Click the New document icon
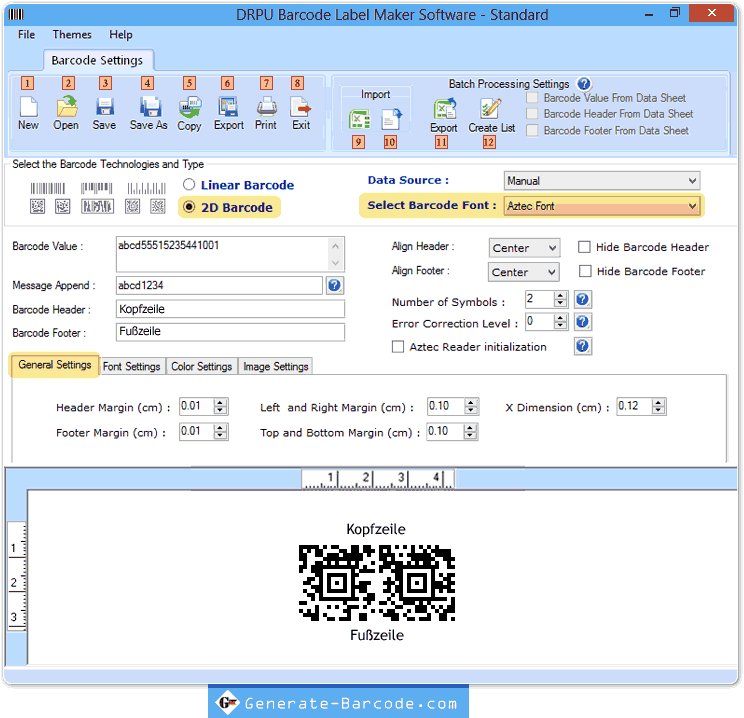This screenshot has width=744, height=718. click(28, 107)
